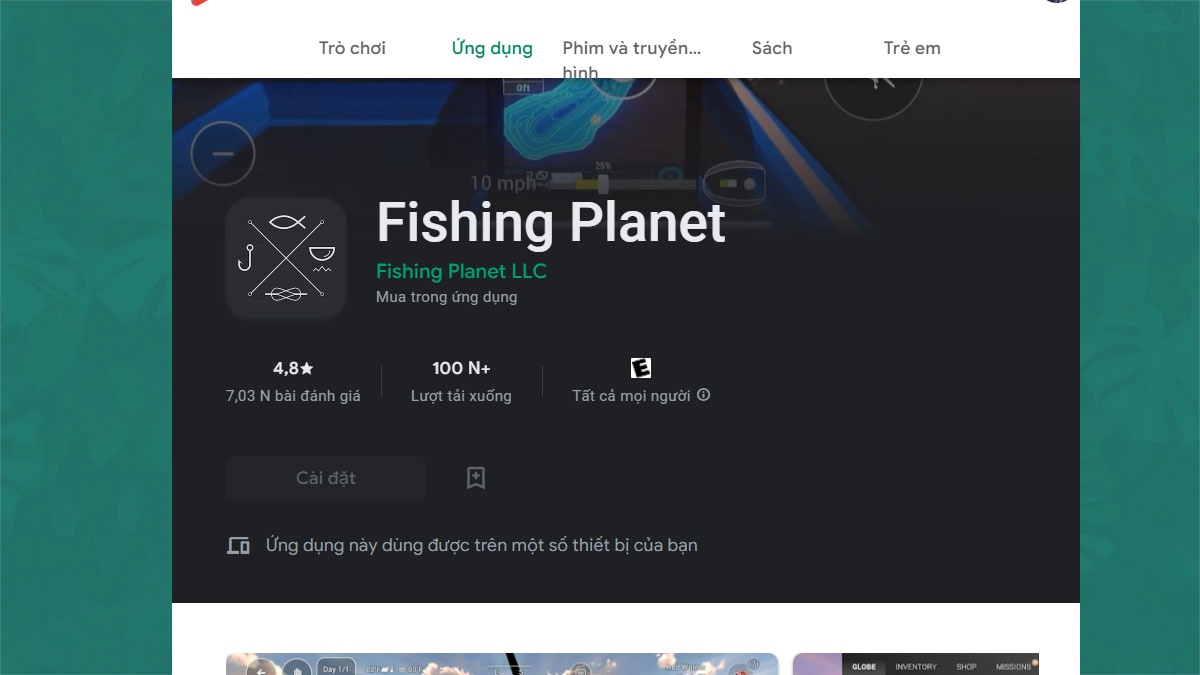Click the '100 N+' download count

[461, 368]
